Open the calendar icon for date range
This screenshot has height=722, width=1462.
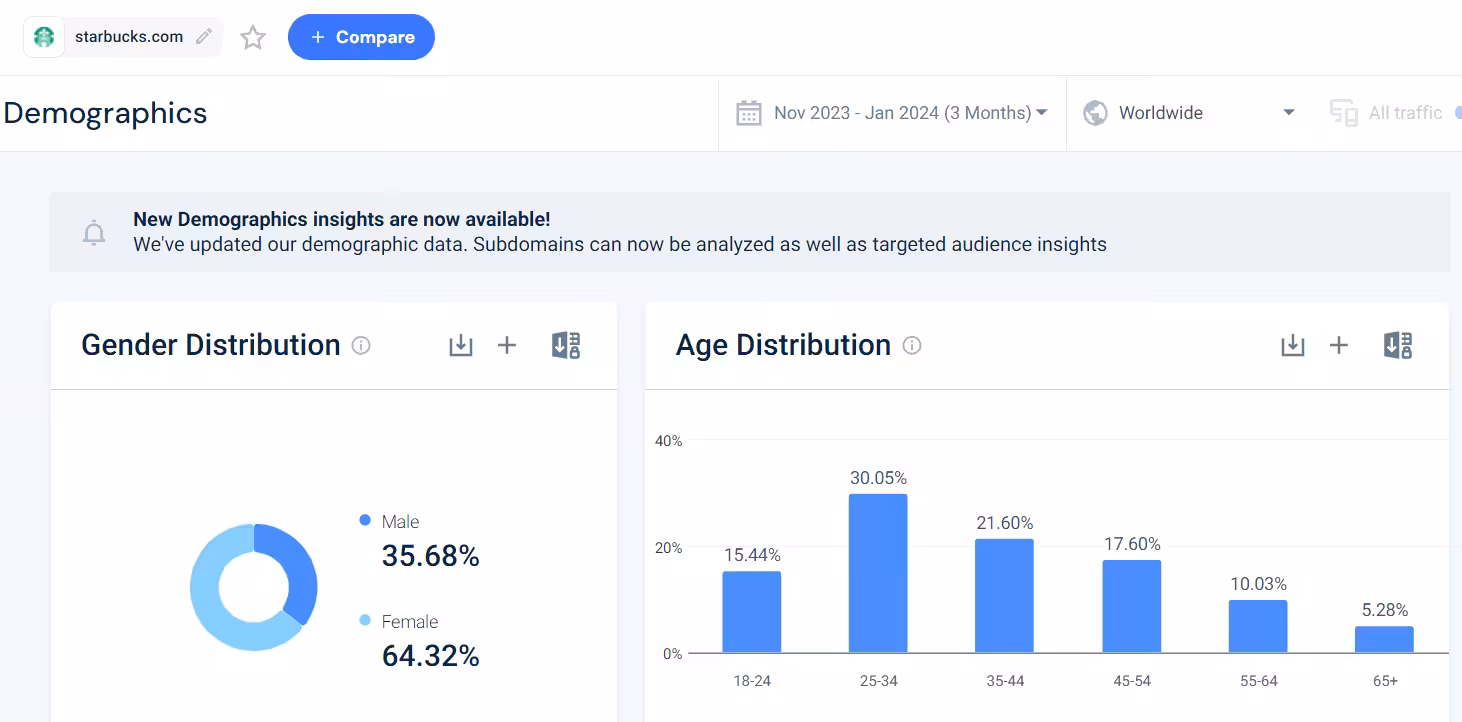coord(749,113)
